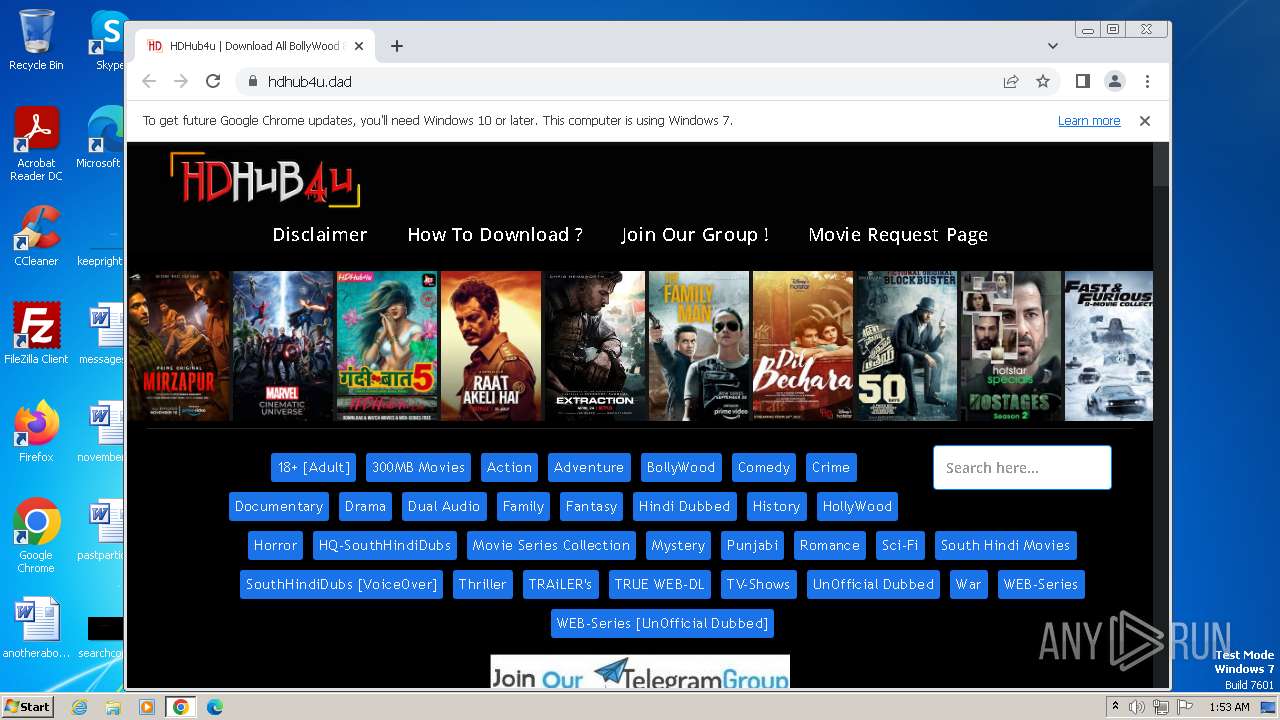Viewport: 1280px width, 720px height.
Task: Click the HDHub4u site logo
Action: [x=265, y=180]
